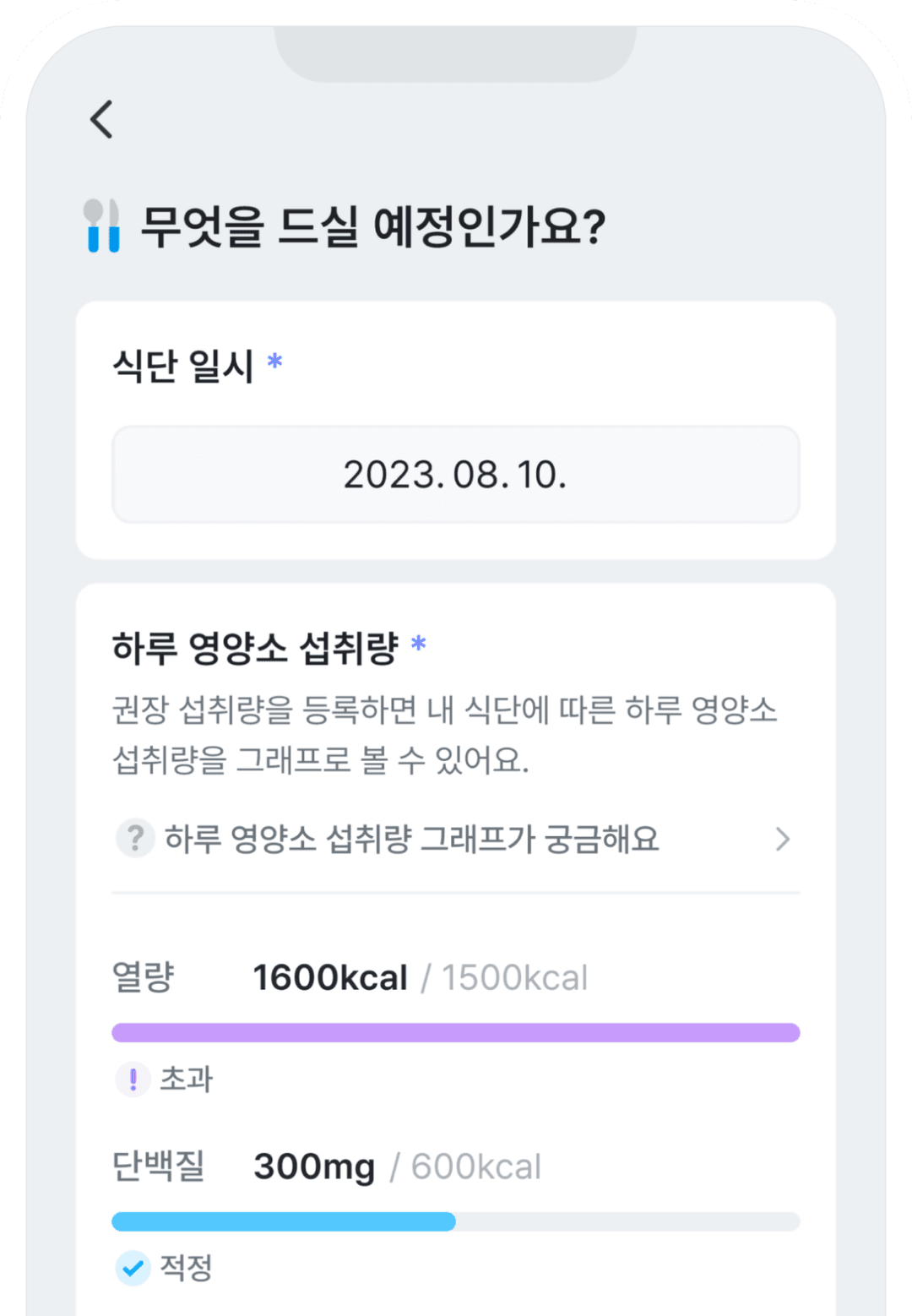This screenshot has width=912, height=1316.
Task: Go back using the left arrow icon
Action: (101, 119)
